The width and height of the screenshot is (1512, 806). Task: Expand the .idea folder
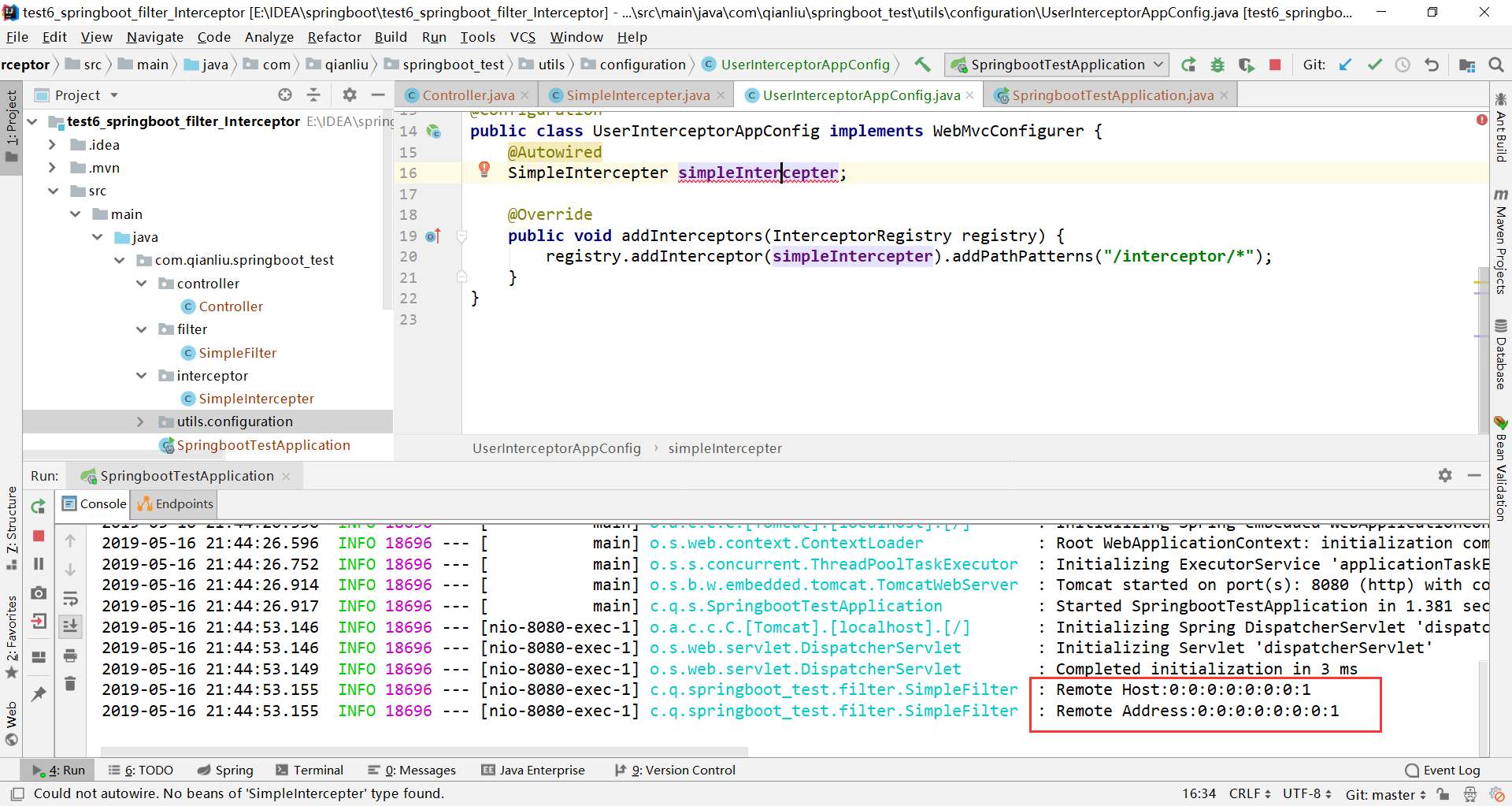[x=52, y=145]
